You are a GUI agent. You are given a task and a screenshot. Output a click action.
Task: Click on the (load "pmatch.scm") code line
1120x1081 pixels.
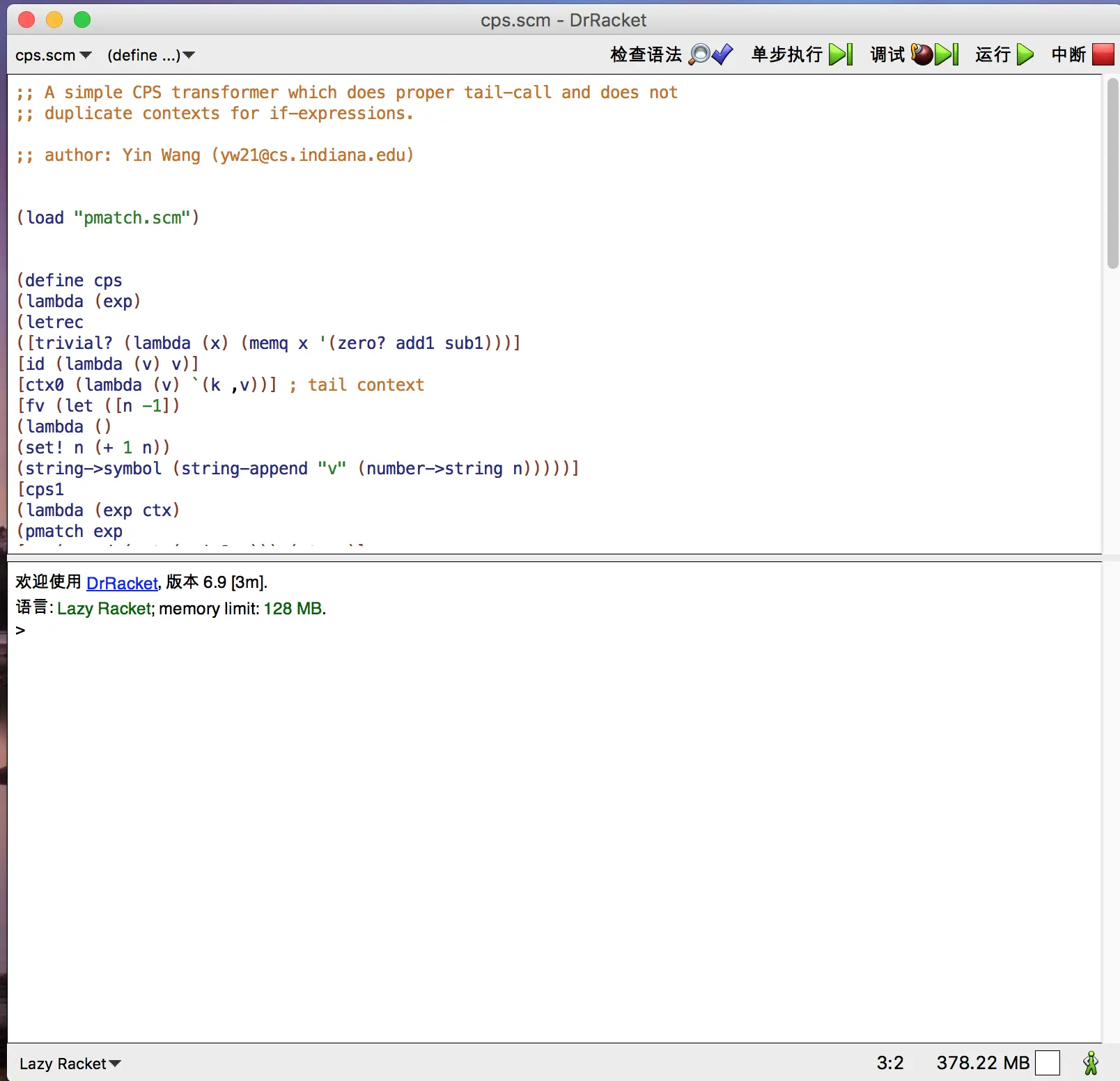[x=108, y=218]
